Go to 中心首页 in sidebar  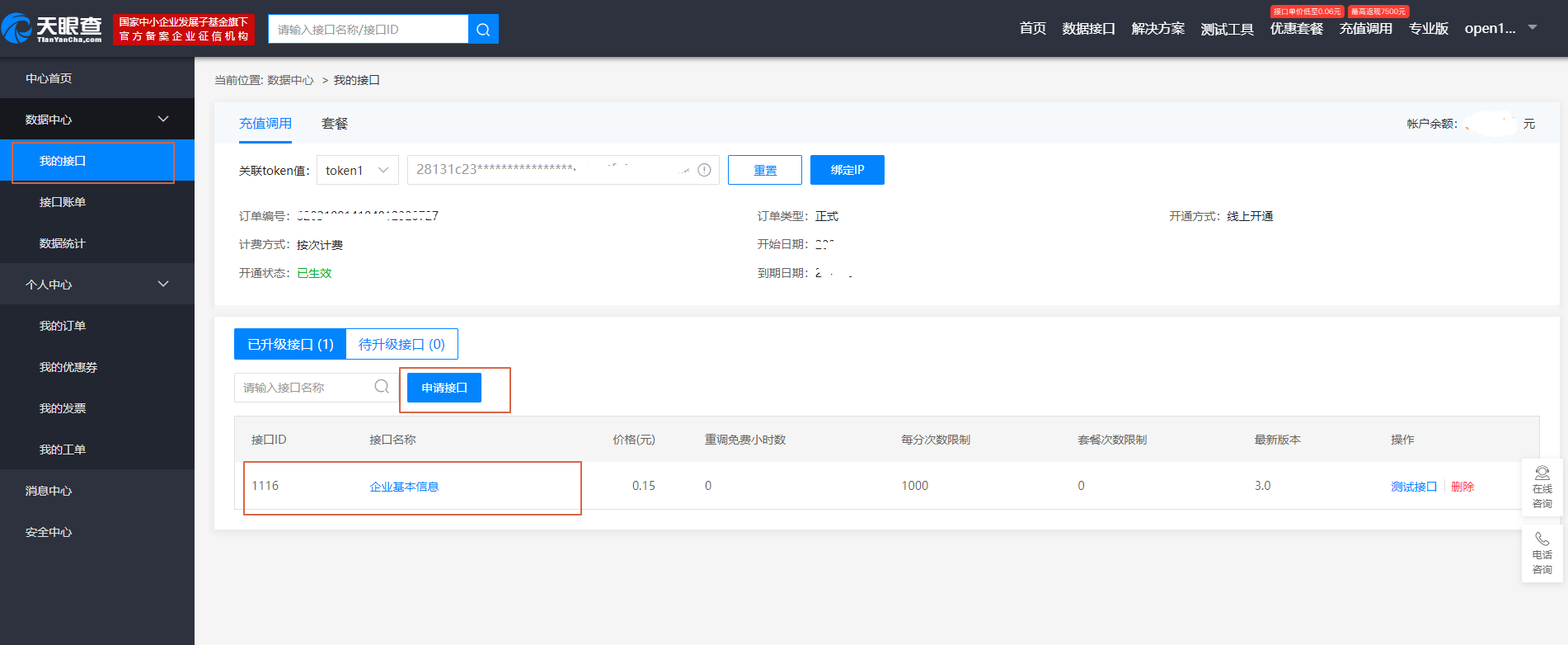pos(97,78)
